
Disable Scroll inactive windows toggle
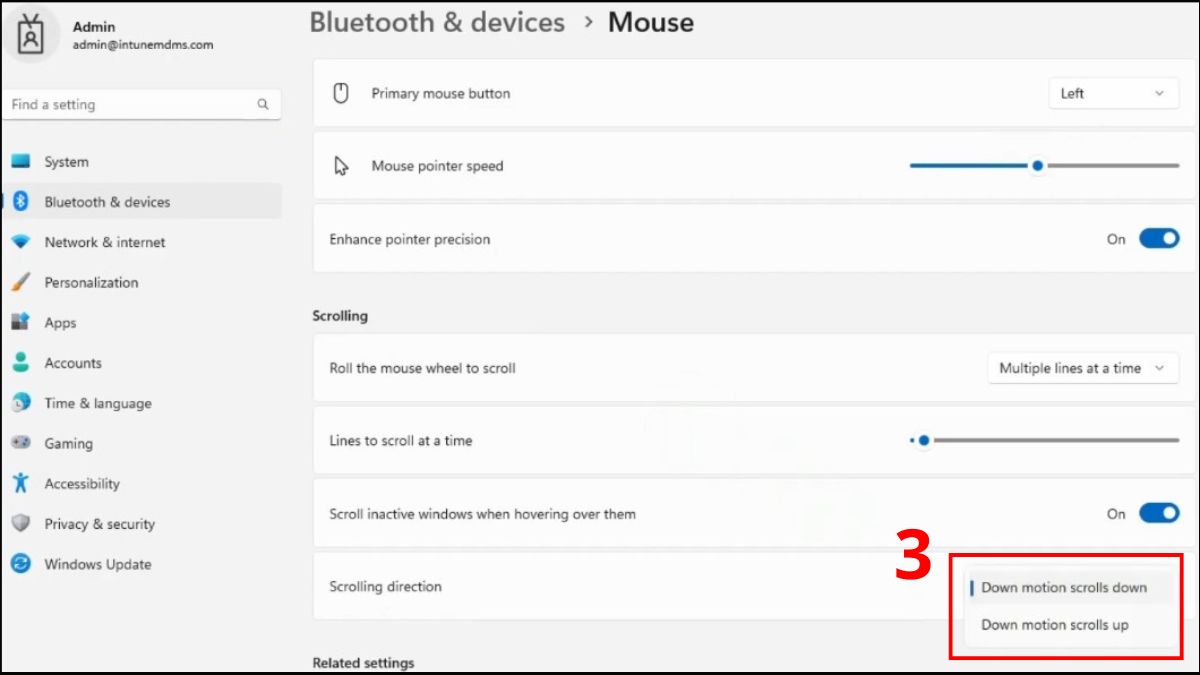point(1159,514)
